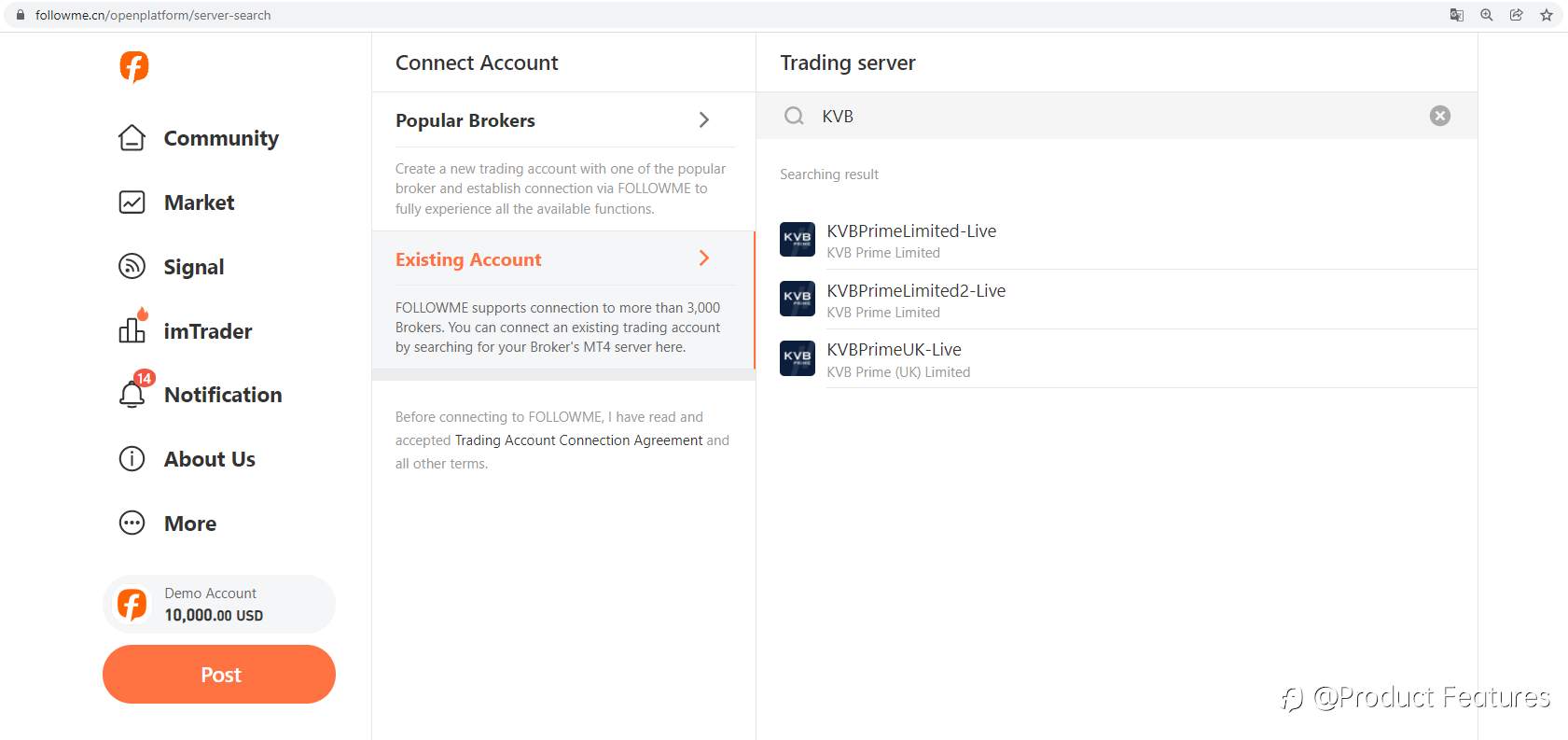Open the Market menu label

(x=199, y=202)
